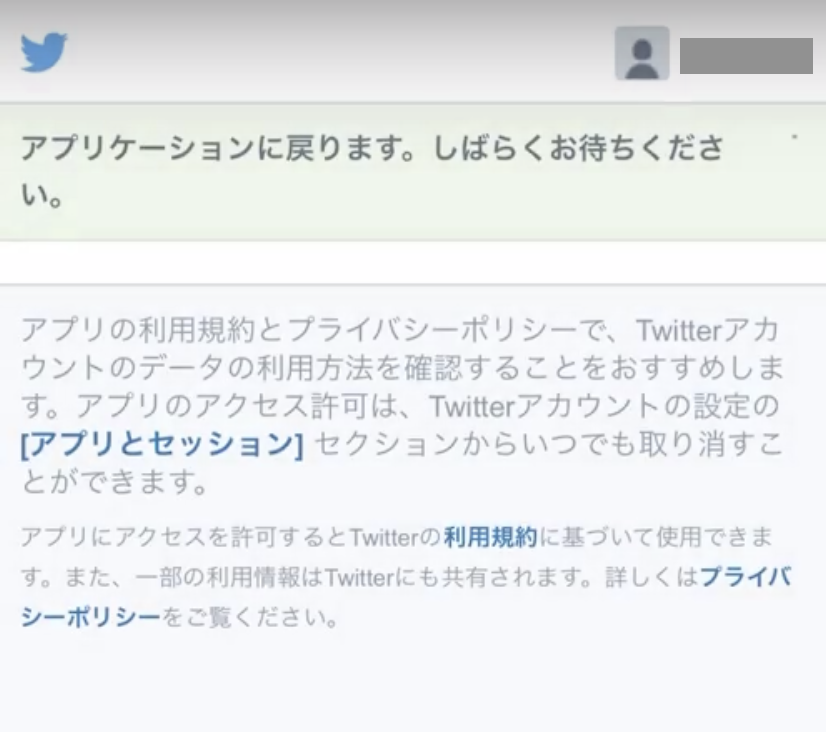Click the text アプリにアクセスを許可すると
Image resolution: width=826 pixels, height=732 pixels.
183,538
